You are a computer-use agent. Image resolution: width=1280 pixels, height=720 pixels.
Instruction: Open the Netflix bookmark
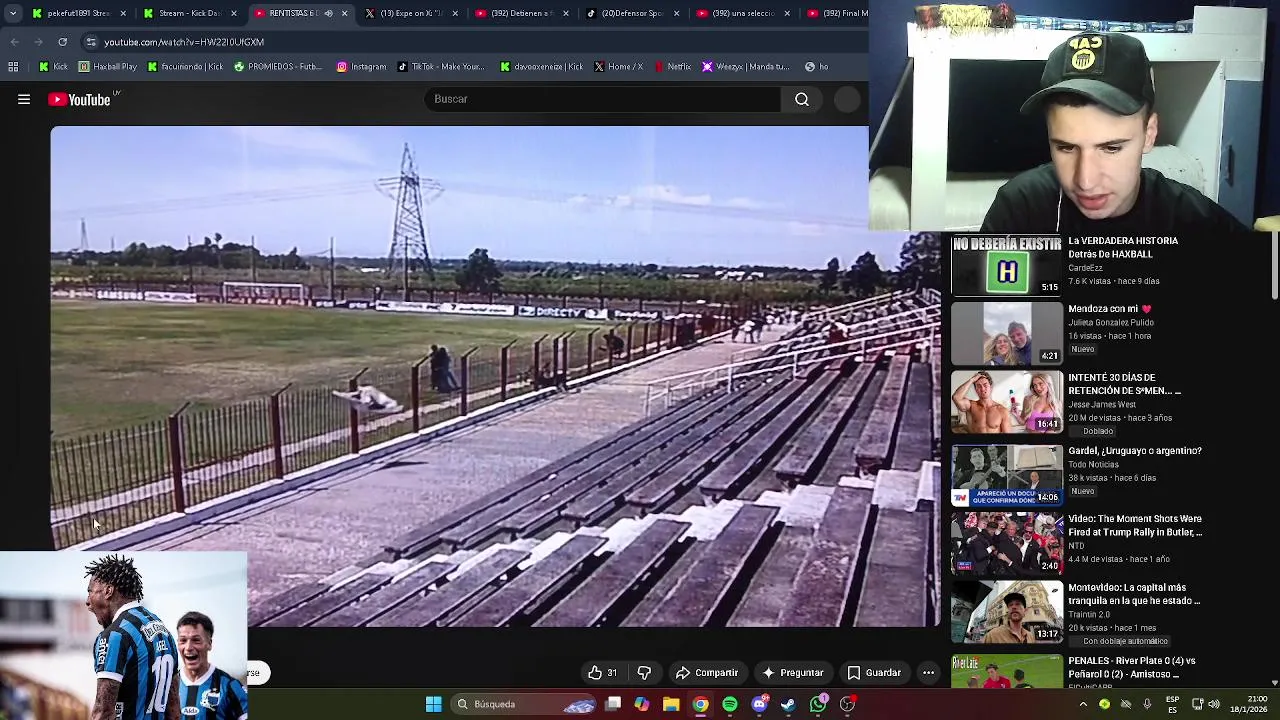click(x=672, y=67)
